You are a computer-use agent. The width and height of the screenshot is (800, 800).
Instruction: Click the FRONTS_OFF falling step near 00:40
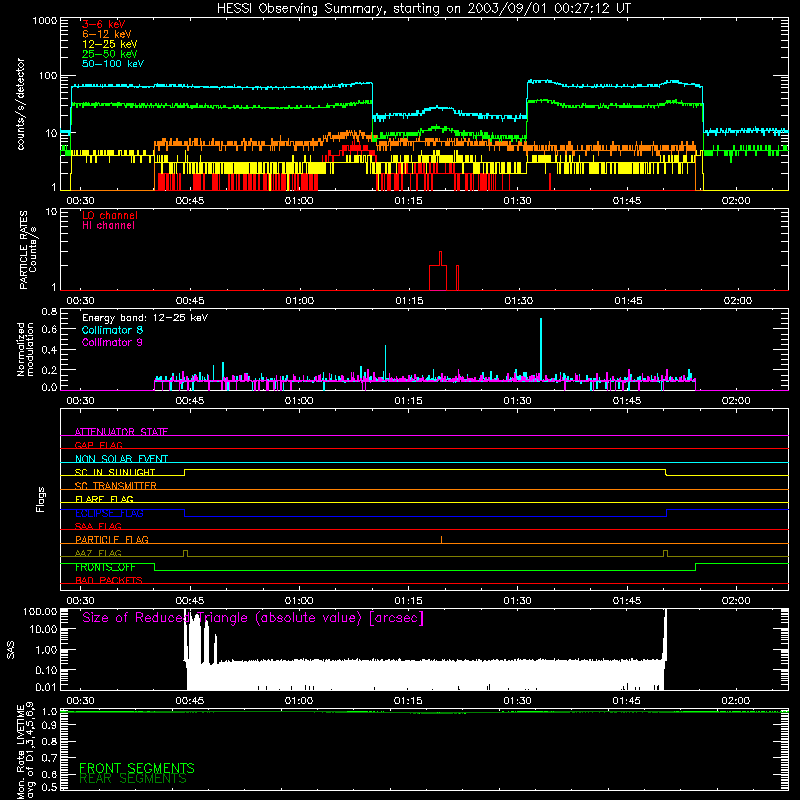[x=155, y=567]
